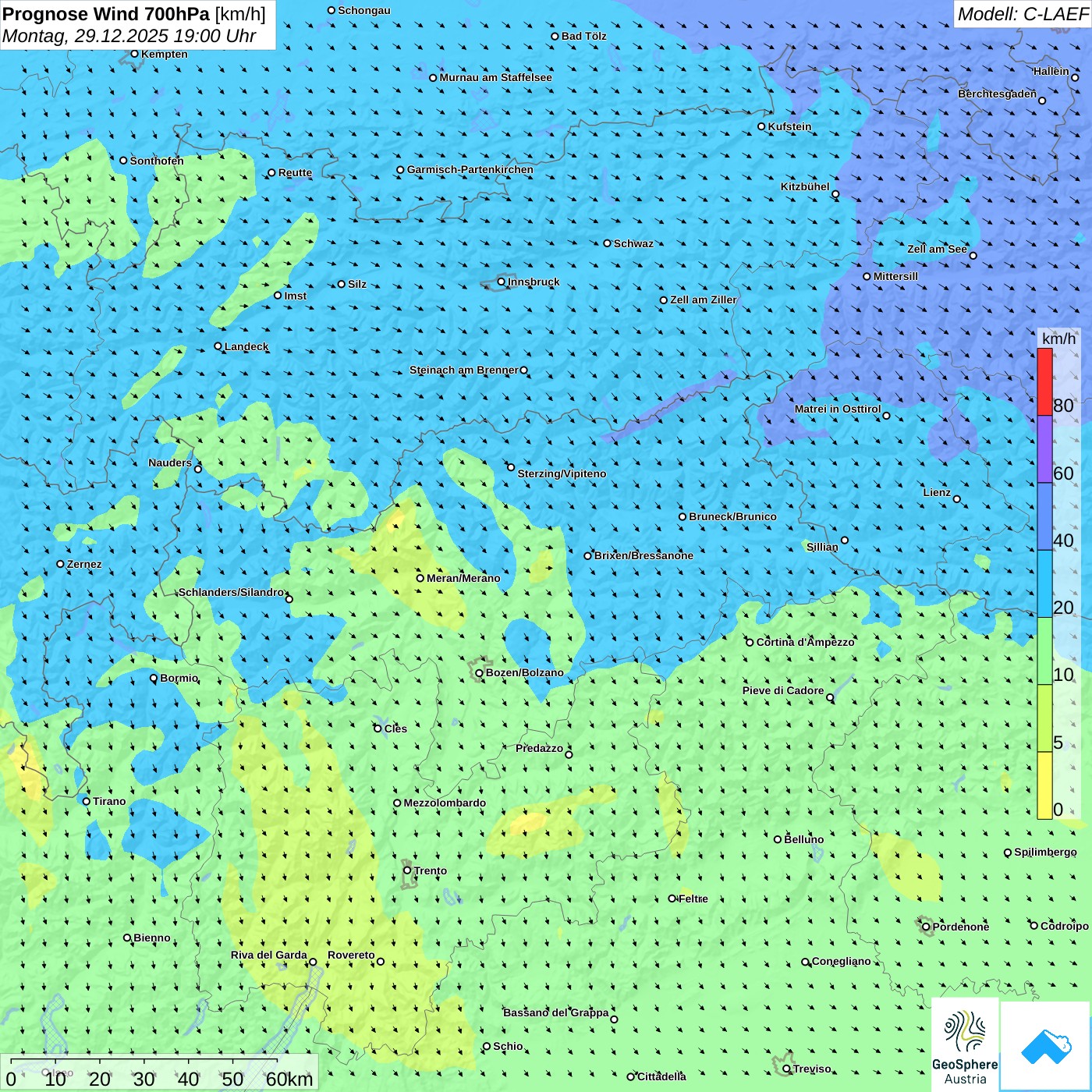Click the red 80 km/h legend swatch
1092x1092 pixels.
1044,381
